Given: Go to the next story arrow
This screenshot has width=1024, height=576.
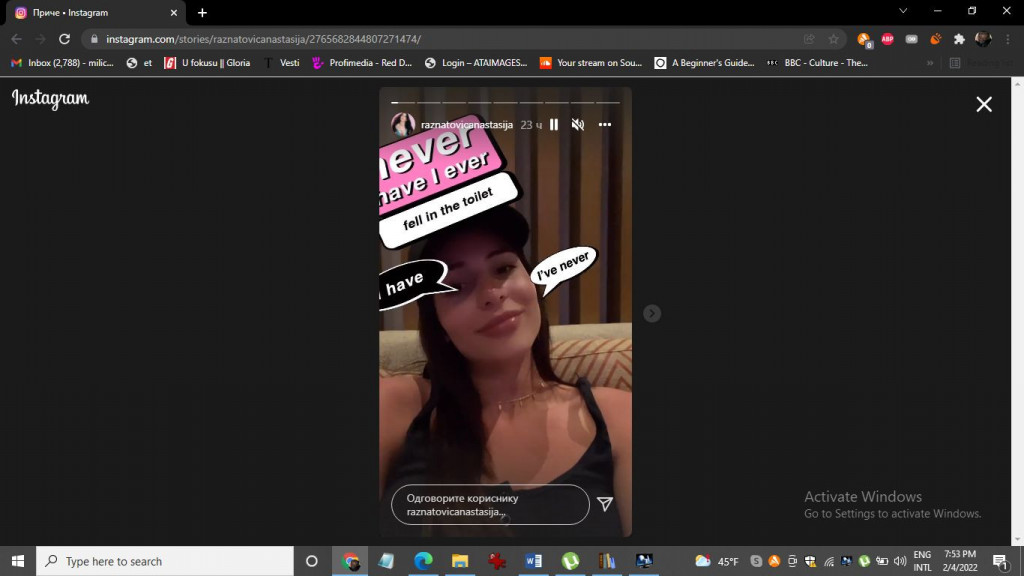Looking at the screenshot, I should coord(652,313).
